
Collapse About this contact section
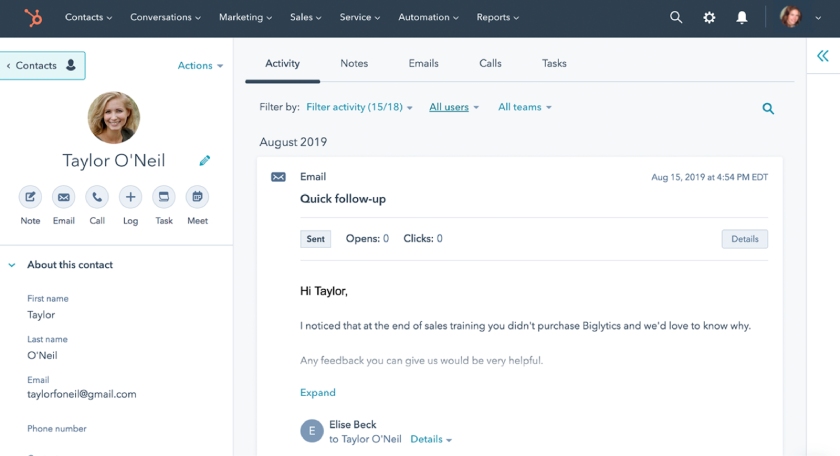(x=12, y=265)
